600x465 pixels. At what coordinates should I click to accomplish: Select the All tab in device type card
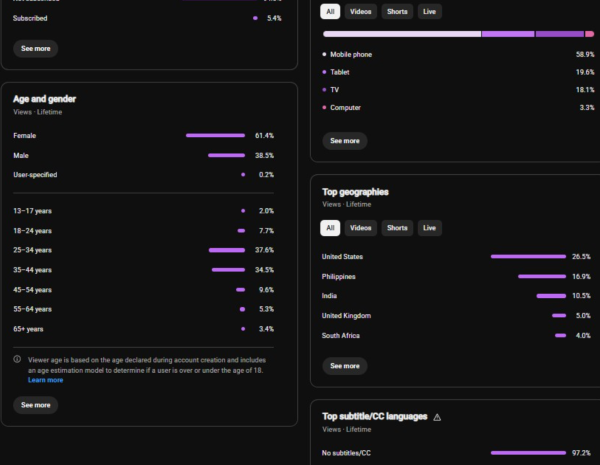(330, 11)
